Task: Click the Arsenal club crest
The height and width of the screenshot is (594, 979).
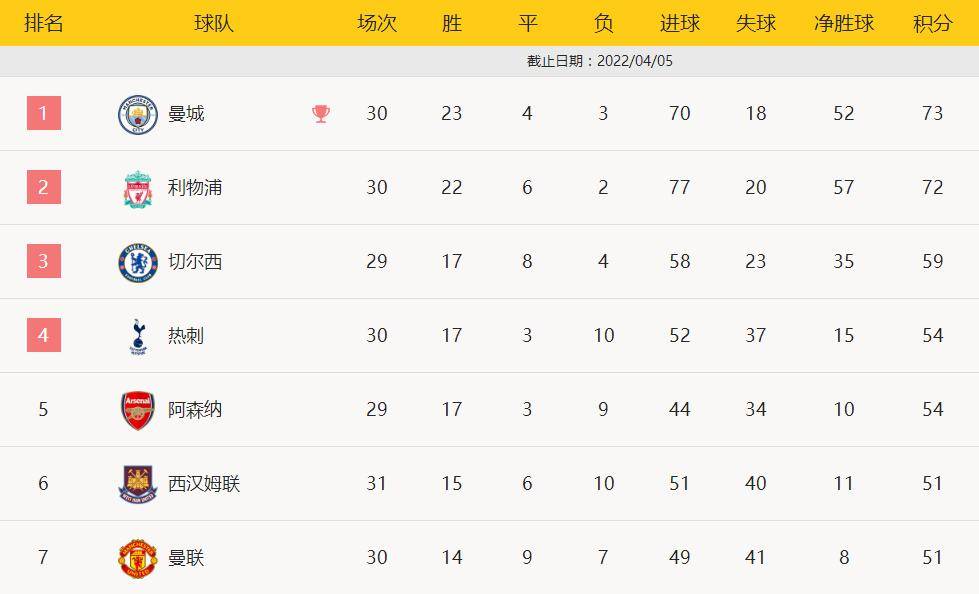Action: 138,410
